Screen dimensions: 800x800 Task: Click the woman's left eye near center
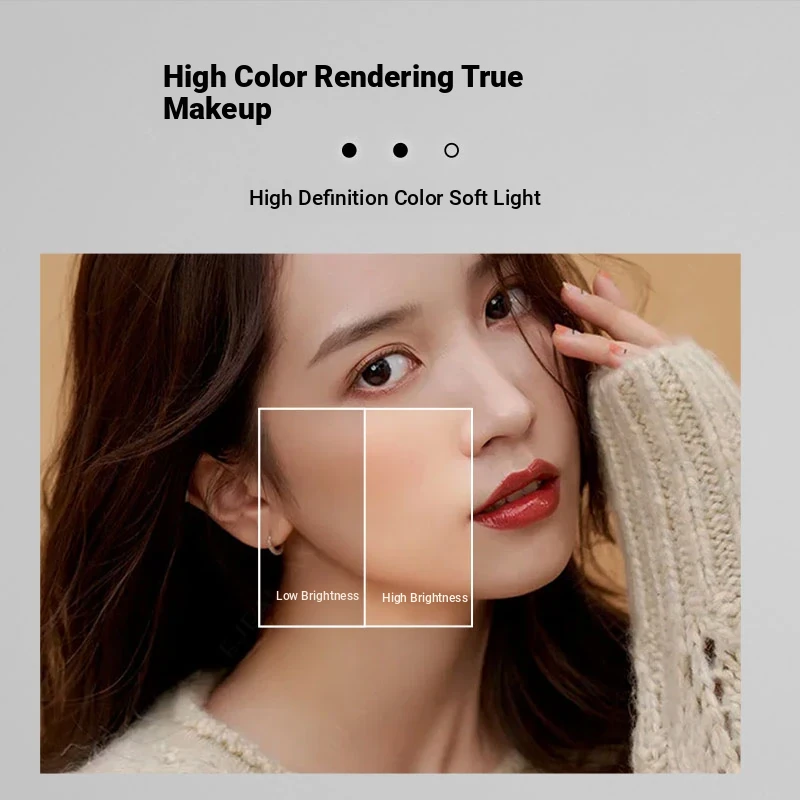384,369
